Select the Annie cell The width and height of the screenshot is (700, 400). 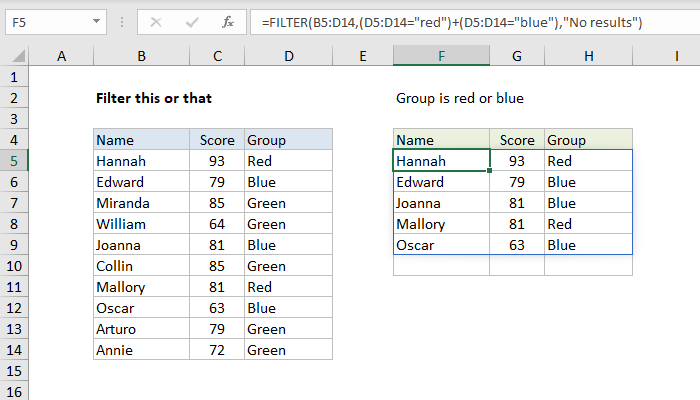click(x=142, y=350)
